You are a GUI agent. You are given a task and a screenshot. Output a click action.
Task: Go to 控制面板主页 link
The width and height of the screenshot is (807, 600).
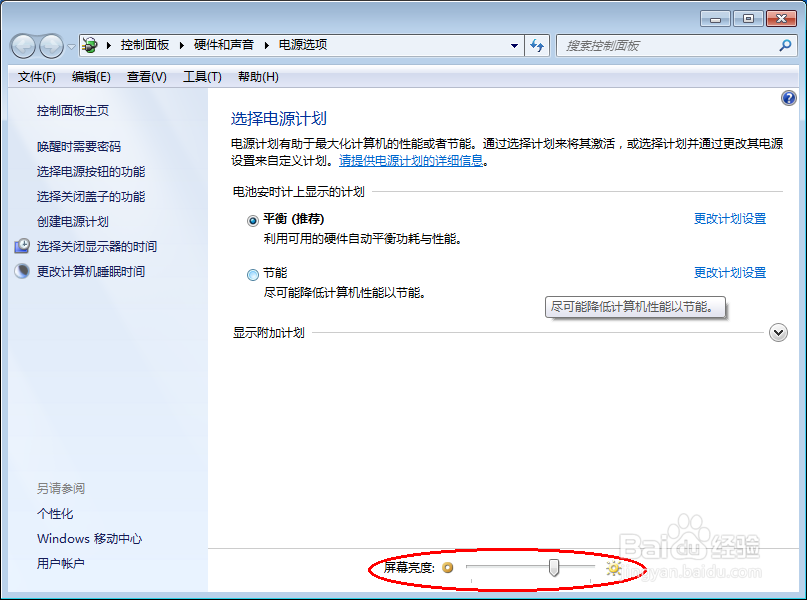73,111
